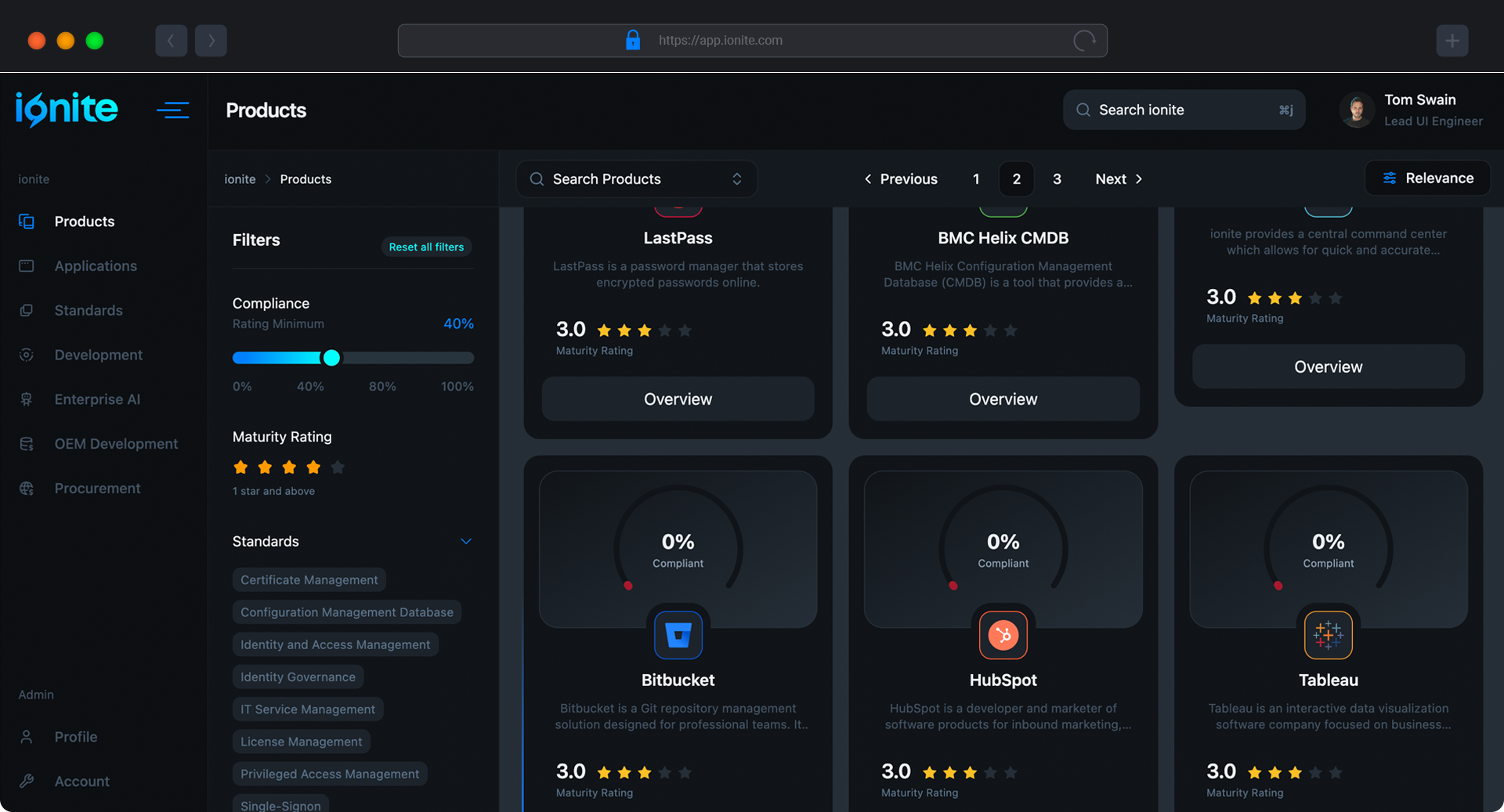
Task: Open Products in the sidebar
Action: tap(85, 222)
